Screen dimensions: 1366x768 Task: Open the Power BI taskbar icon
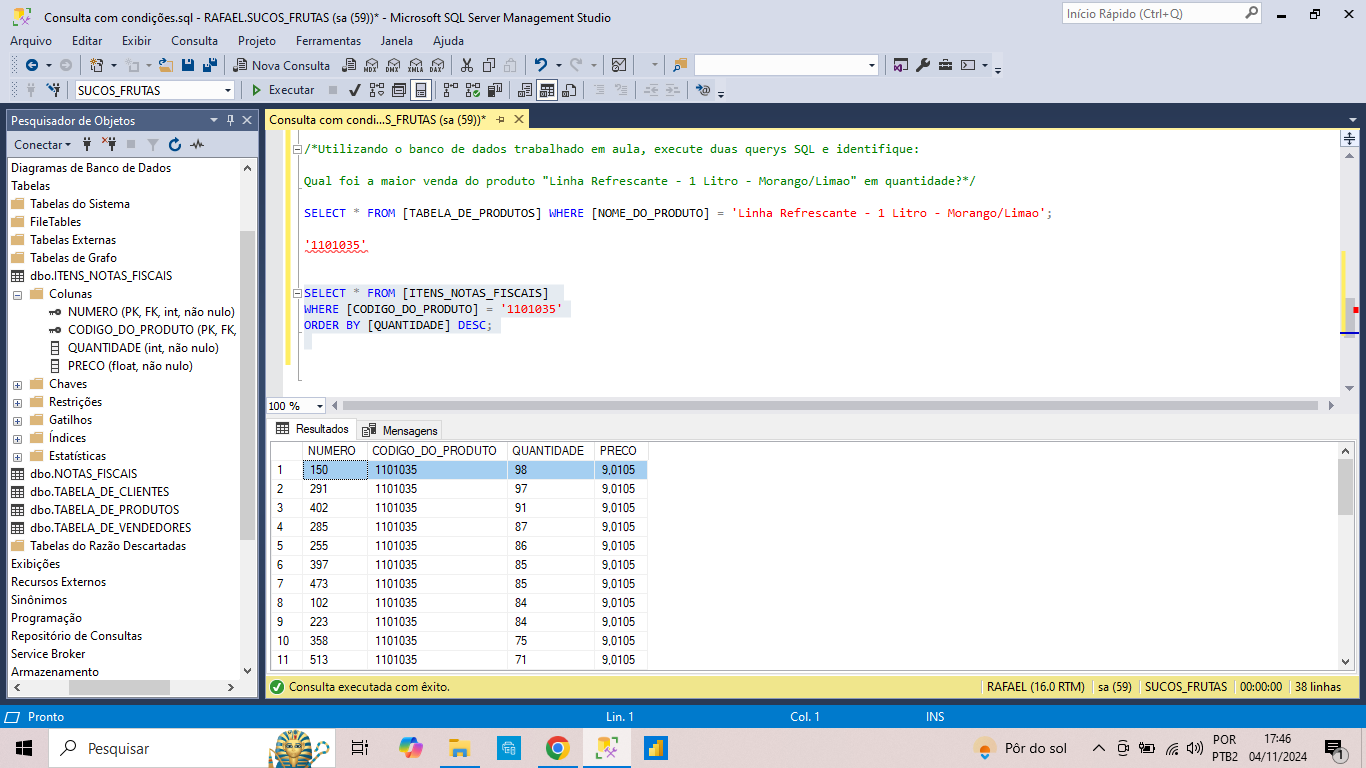656,748
